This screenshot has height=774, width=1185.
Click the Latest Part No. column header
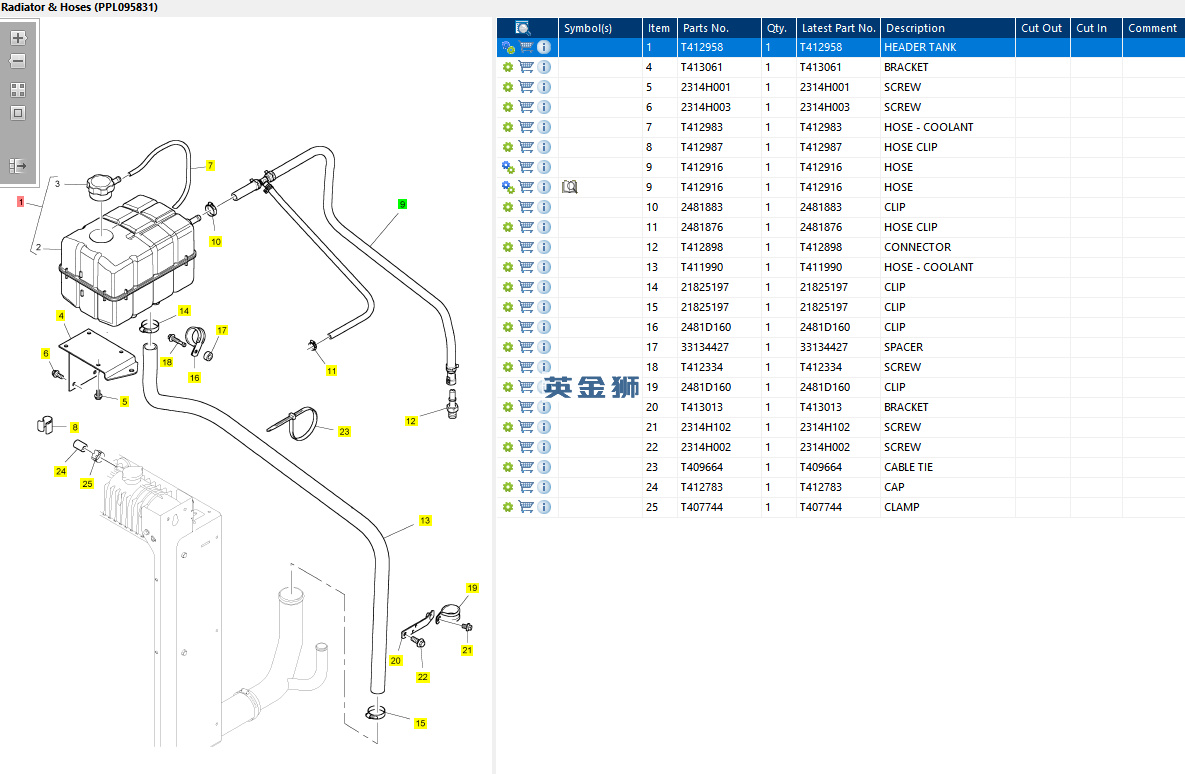coord(838,28)
